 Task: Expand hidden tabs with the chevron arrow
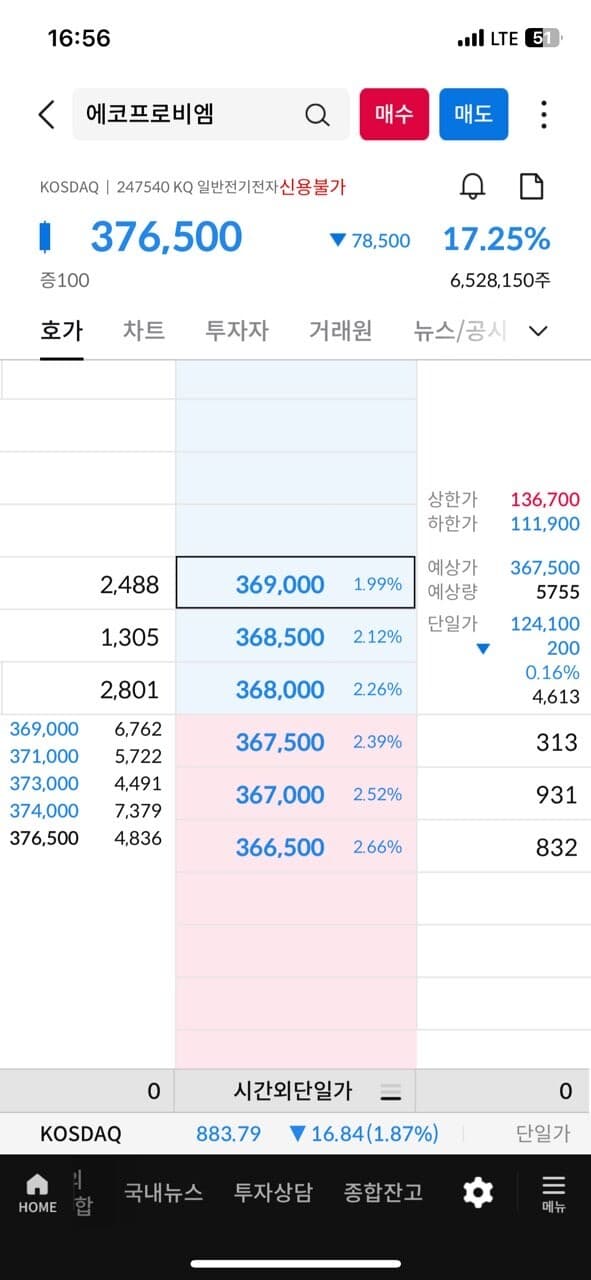539,330
